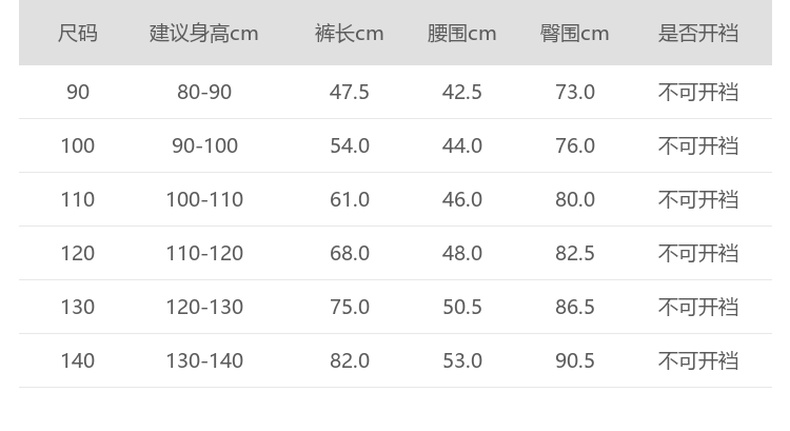790x431 pixels.
Task: Select size 110 in the size column
Action: pos(77,200)
